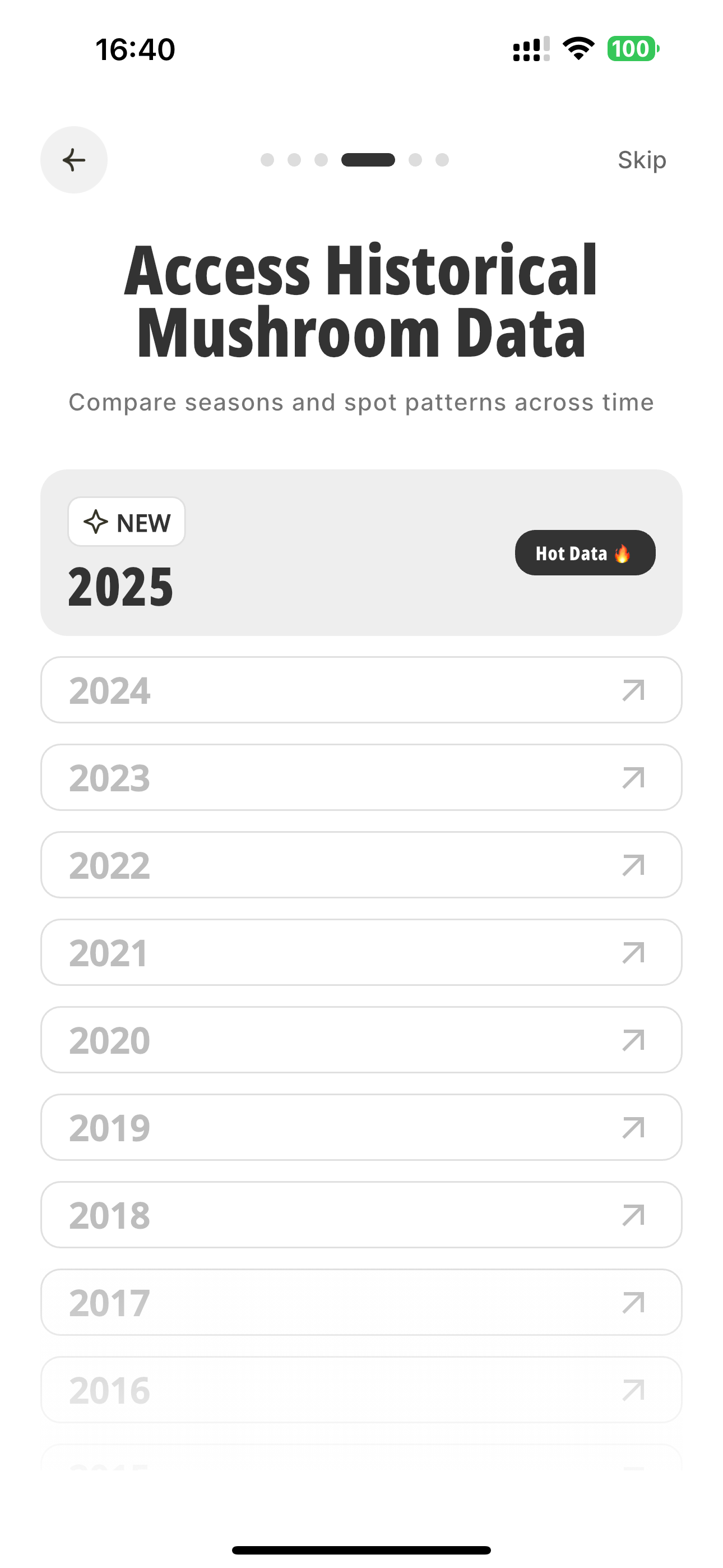Open the arrow icon for 2021

(633, 953)
